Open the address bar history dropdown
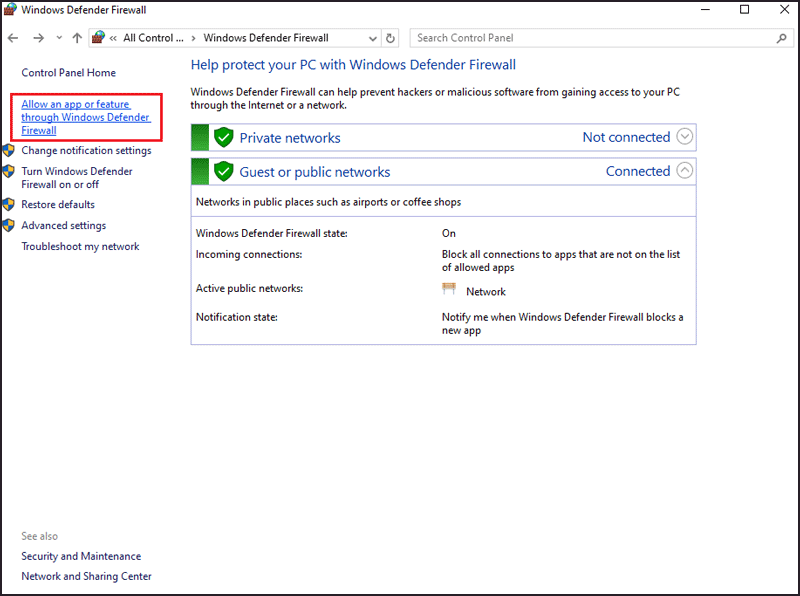800x596 pixels. [373, 38]
